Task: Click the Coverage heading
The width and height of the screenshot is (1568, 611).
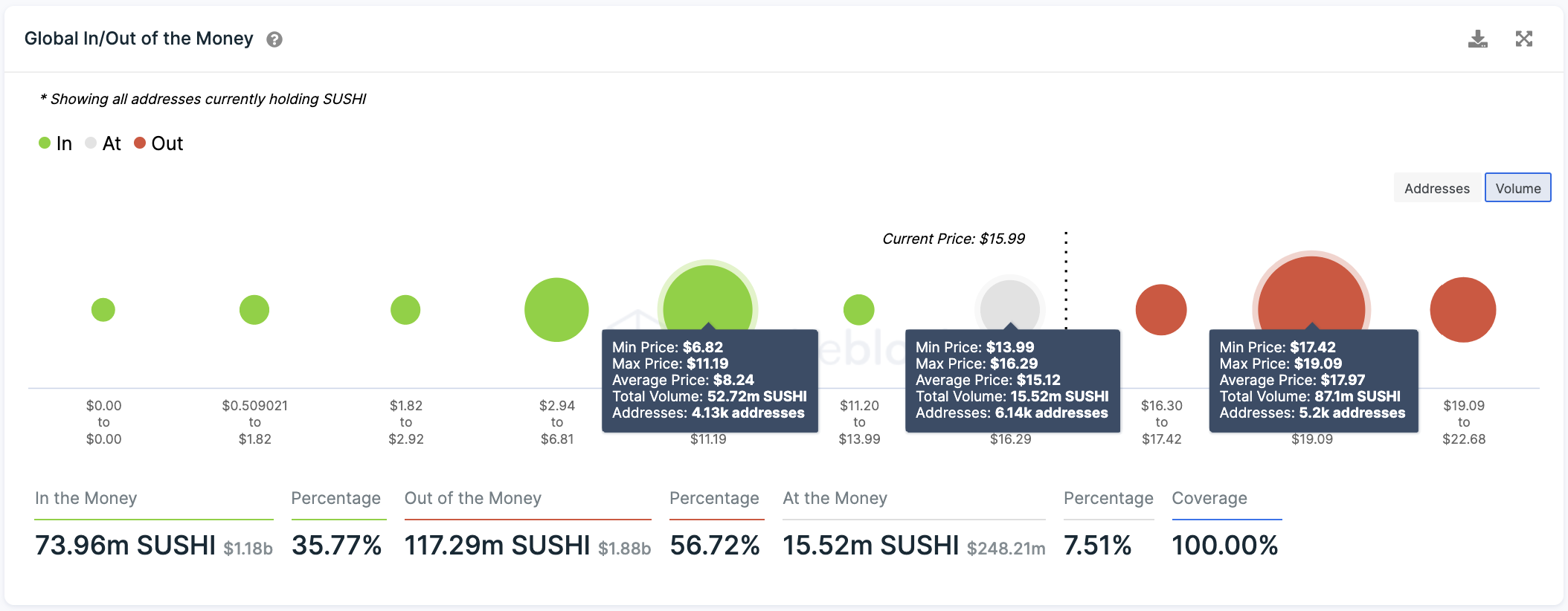Action: 1209,498
